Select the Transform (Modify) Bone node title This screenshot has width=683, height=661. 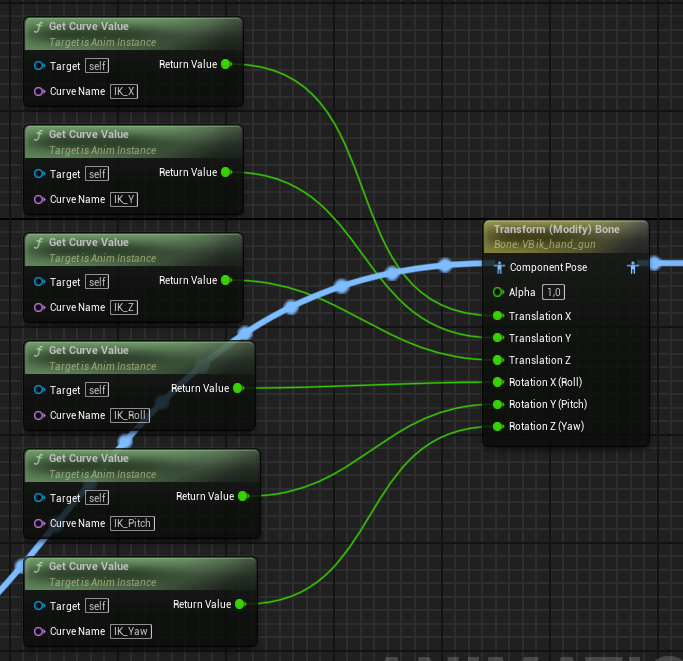[x=556, y=229]
